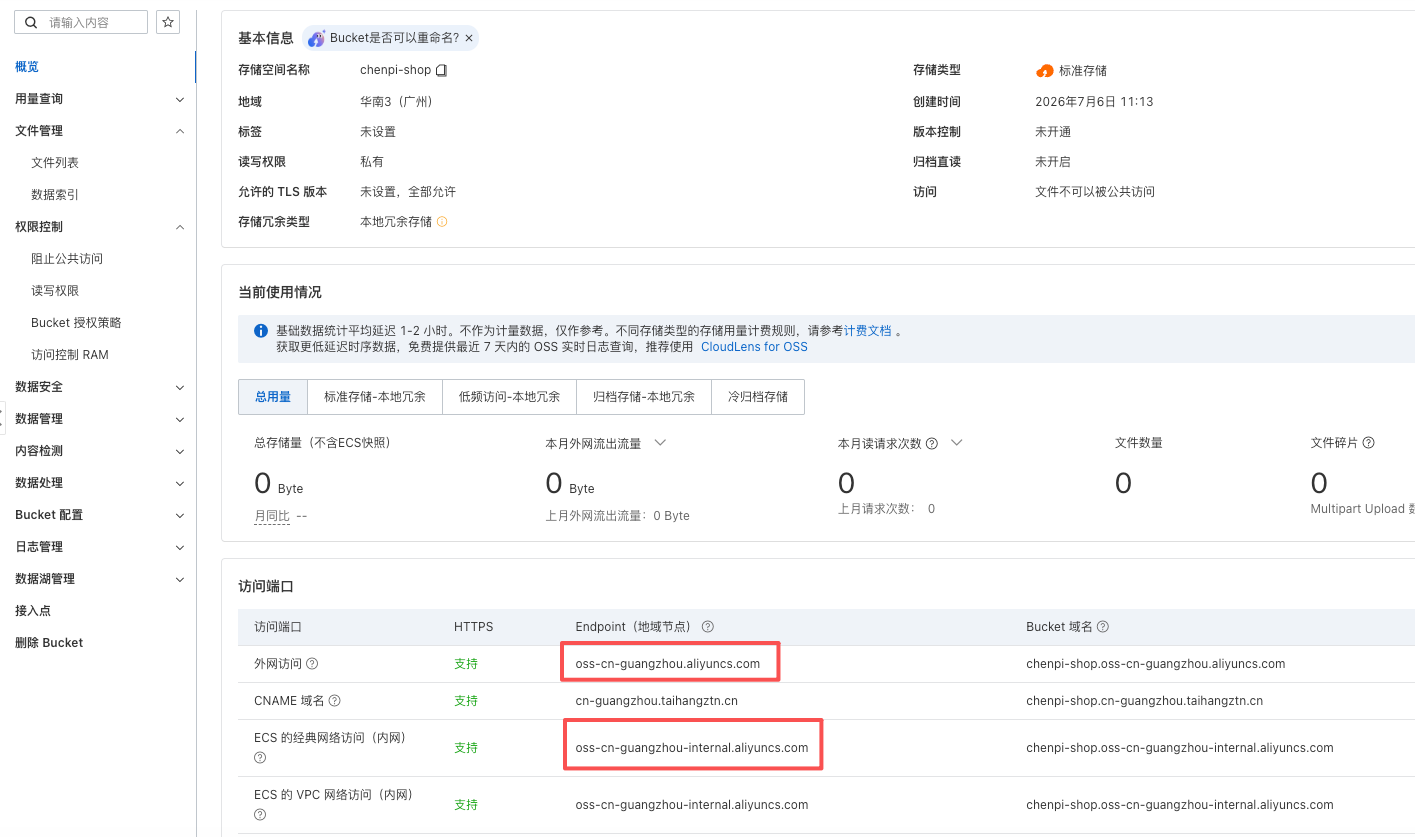Click help icon next to CNAME 域名

pos(335,701)
